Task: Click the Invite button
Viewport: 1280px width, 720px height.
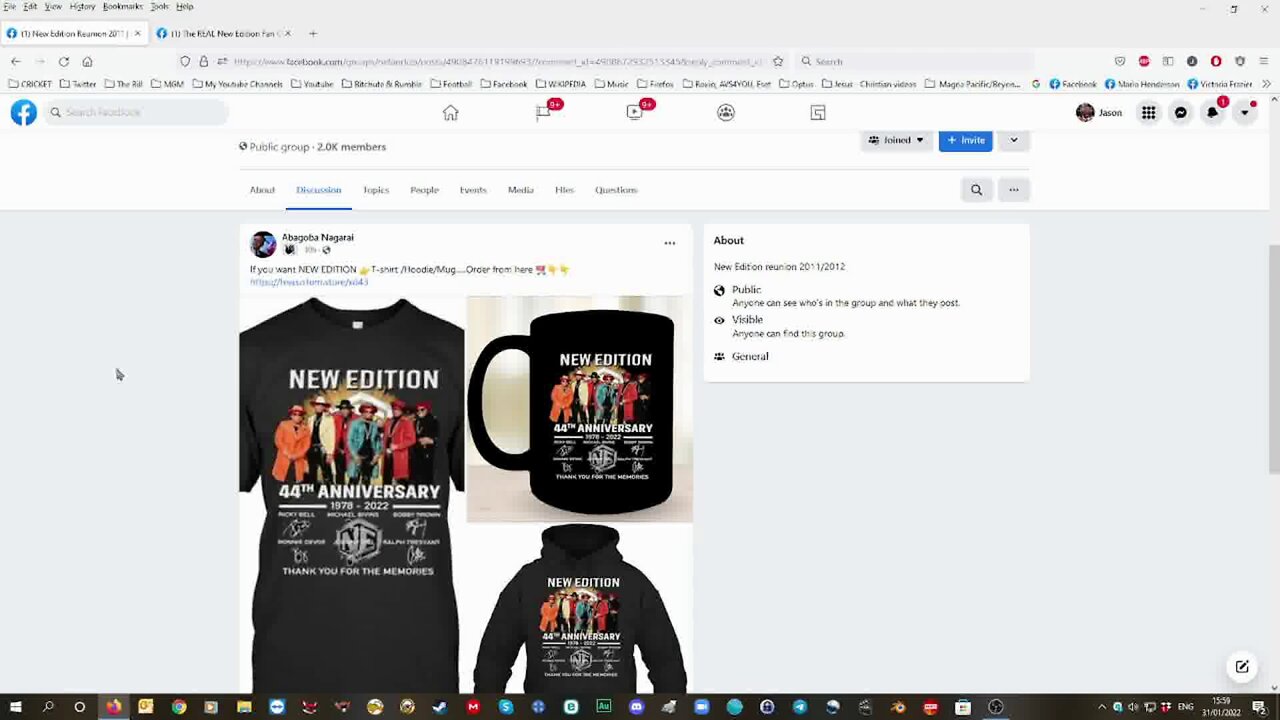Action: [x=966, y=140]
